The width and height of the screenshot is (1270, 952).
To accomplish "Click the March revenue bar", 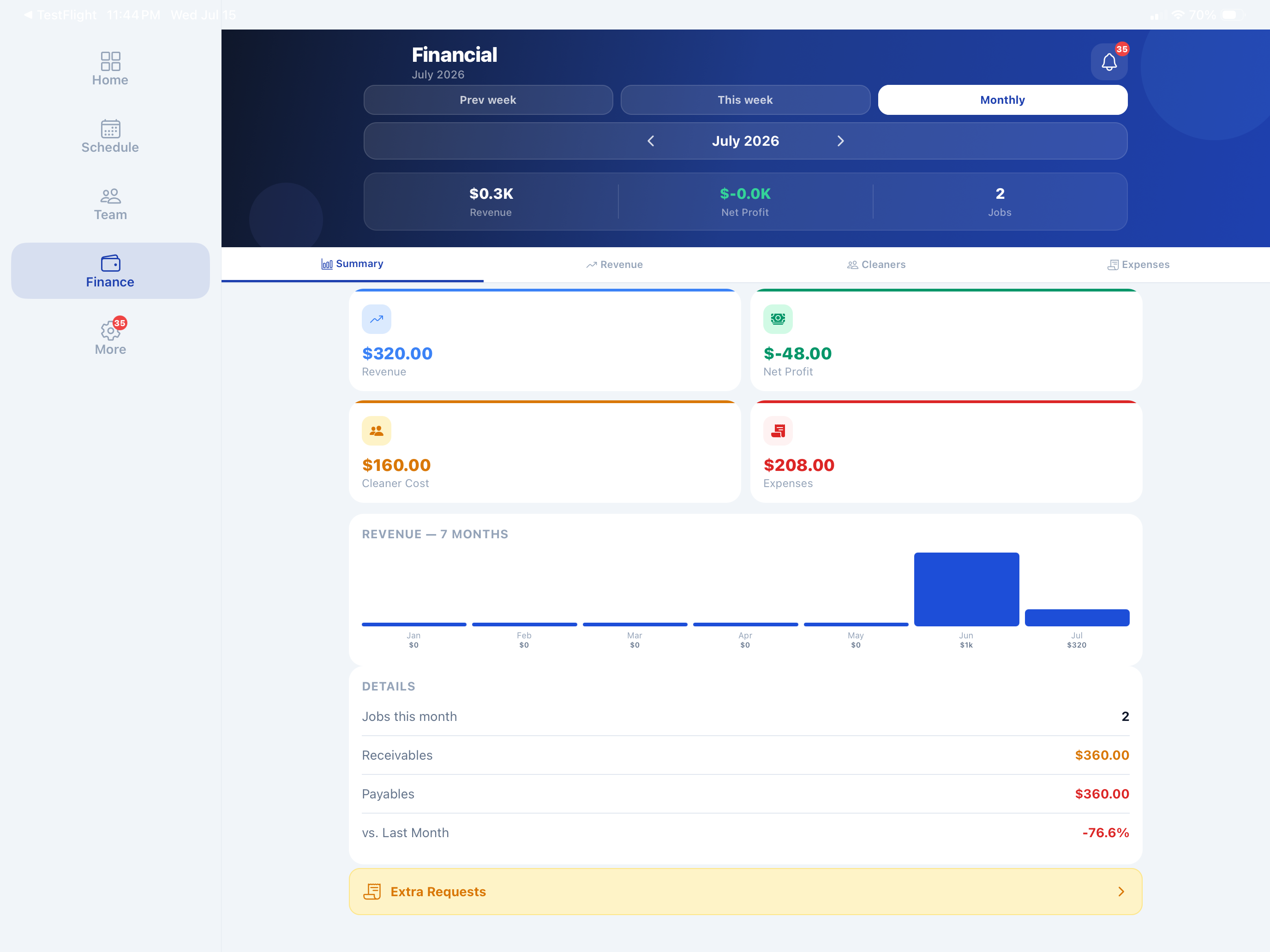I will [x=635, y=625].
